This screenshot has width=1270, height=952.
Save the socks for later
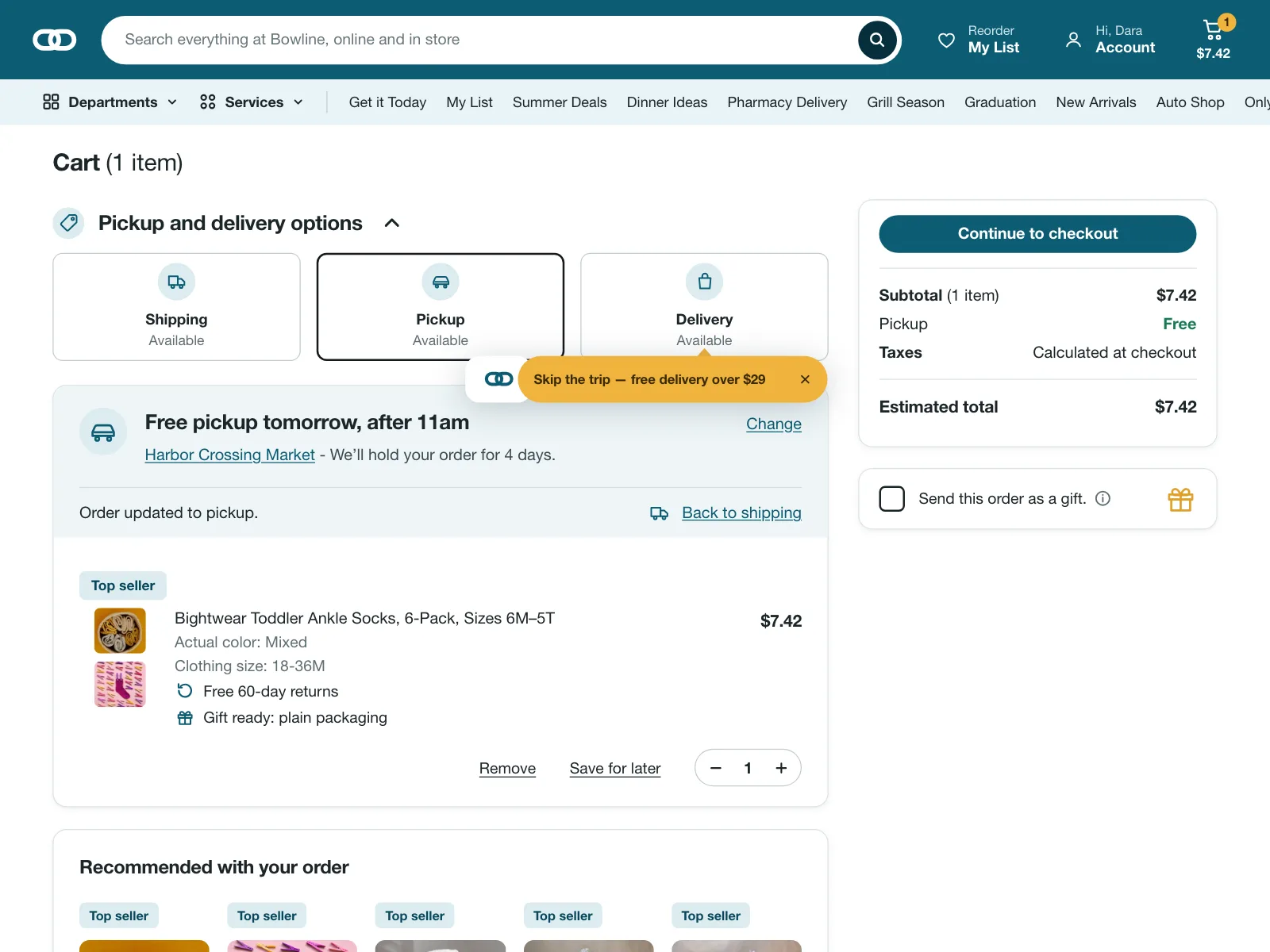(615, 768)
